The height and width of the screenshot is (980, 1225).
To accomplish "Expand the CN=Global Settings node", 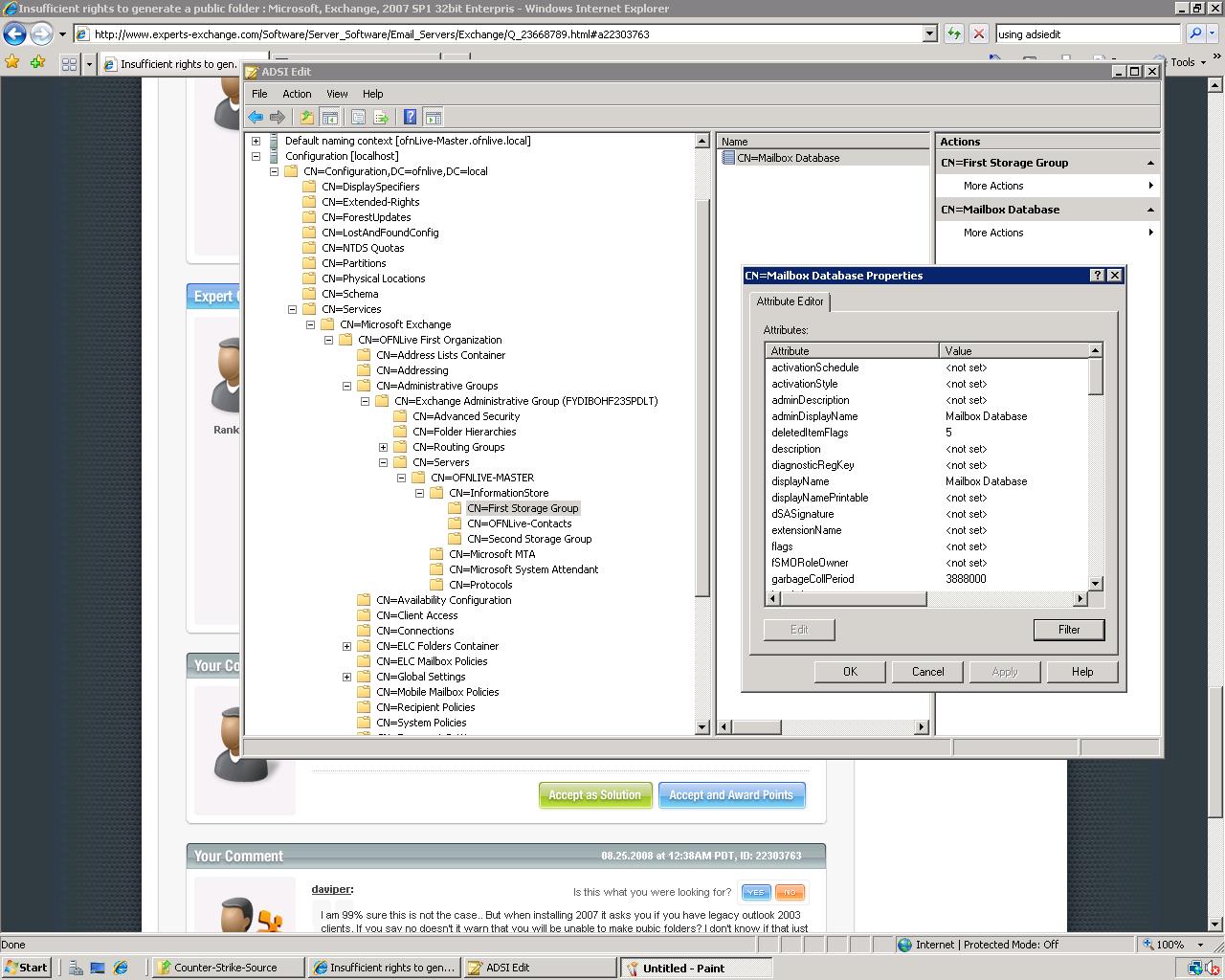I will (x=346, y=677).
